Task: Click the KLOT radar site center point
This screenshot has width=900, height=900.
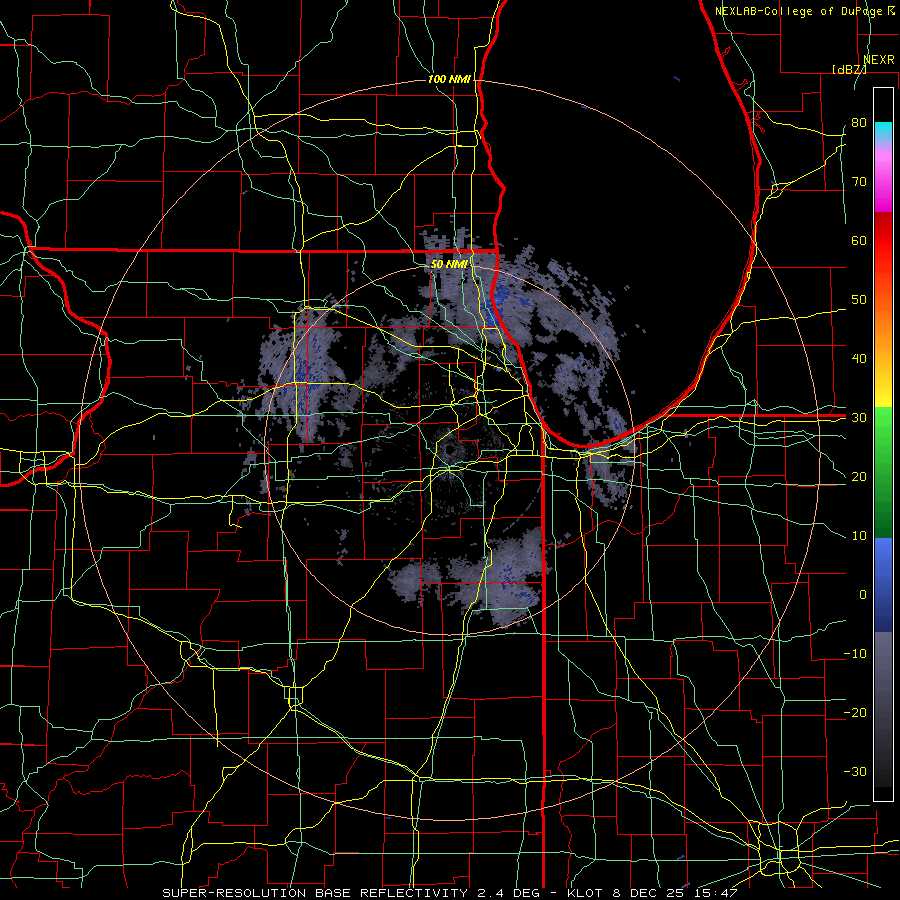Action: click(449, 449)
